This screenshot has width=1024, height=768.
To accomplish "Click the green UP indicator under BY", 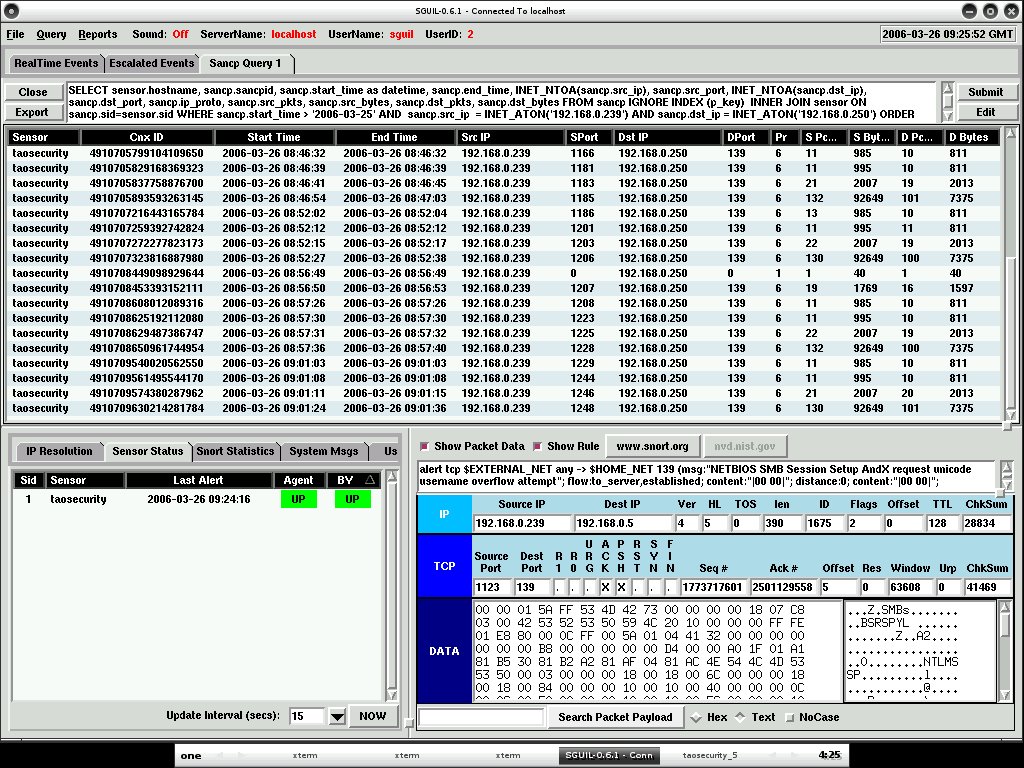I will click(352, 500).
